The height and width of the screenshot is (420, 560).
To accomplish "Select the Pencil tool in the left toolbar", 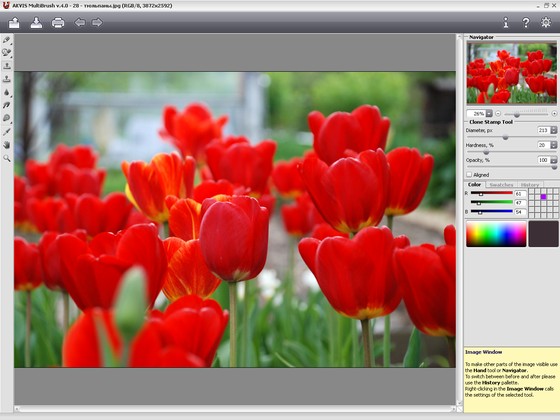I will point(7,40).
